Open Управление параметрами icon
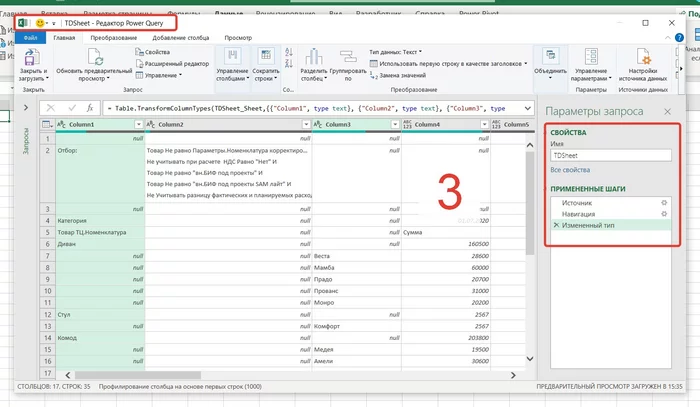 (x=591, y=57)
